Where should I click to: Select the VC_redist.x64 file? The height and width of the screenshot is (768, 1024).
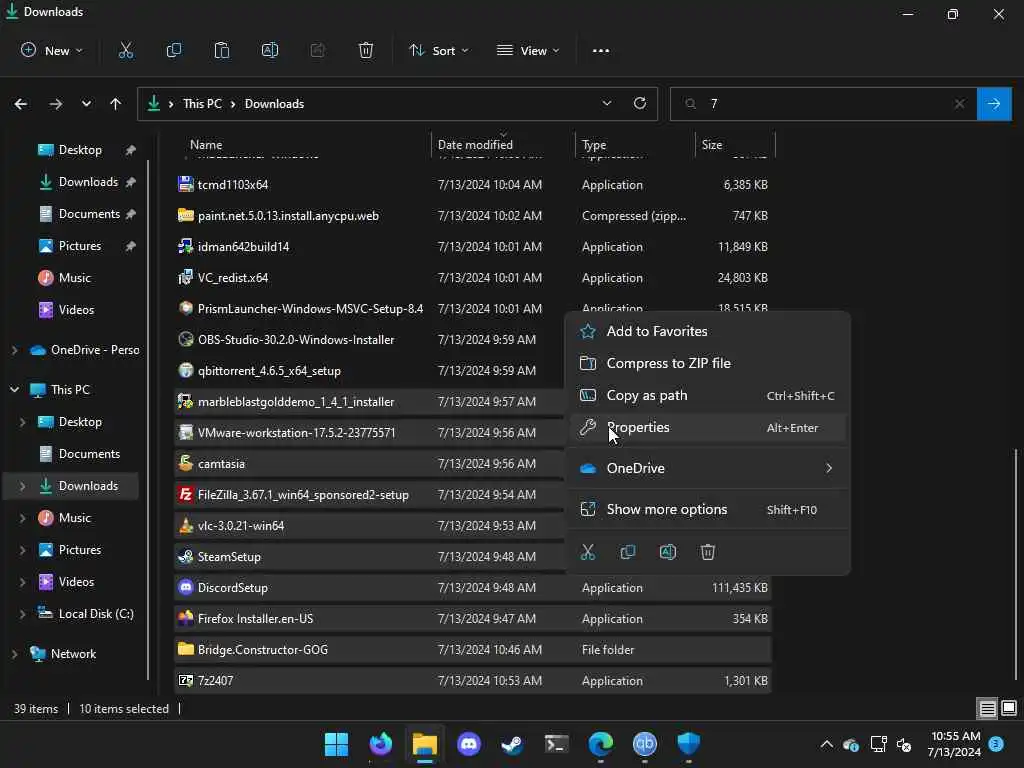[x=473, y=278]
